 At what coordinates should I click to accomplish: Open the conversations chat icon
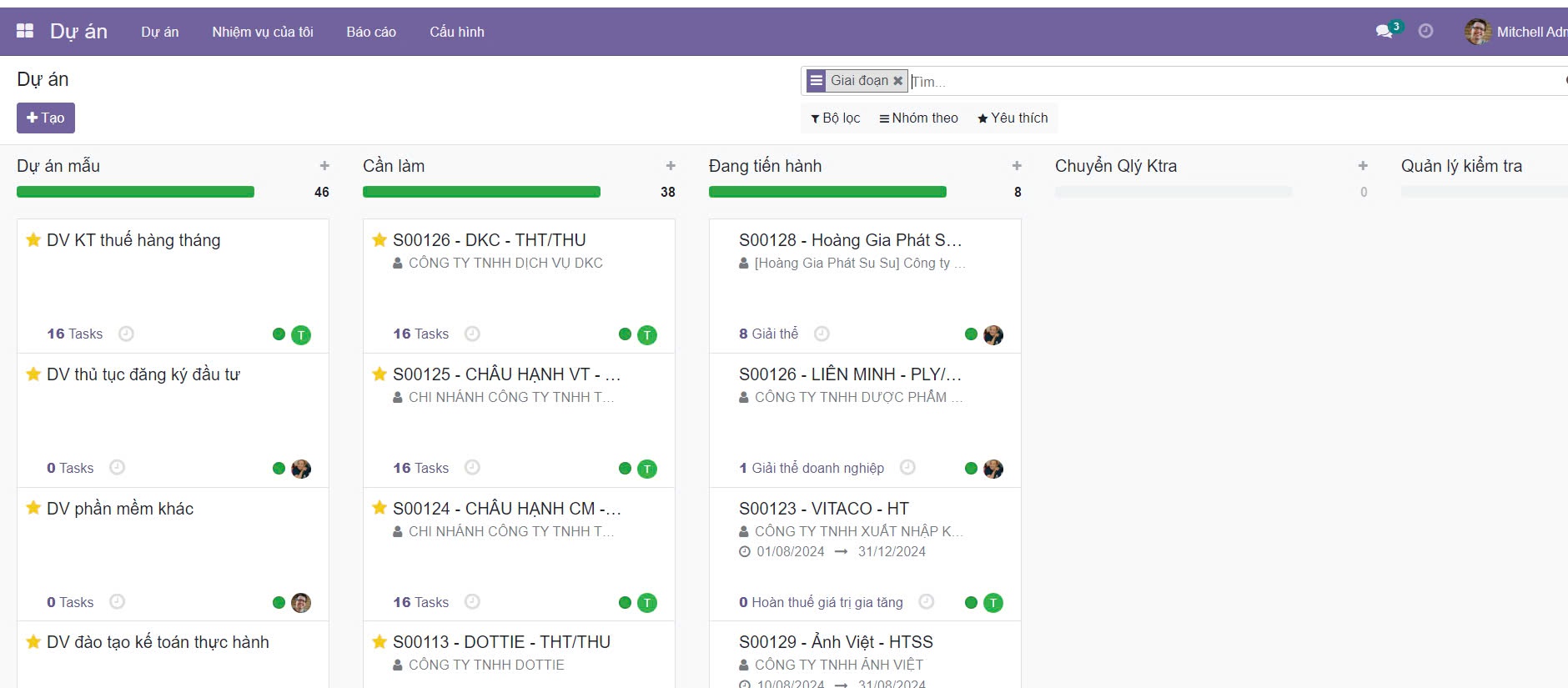click(1384, 31)
